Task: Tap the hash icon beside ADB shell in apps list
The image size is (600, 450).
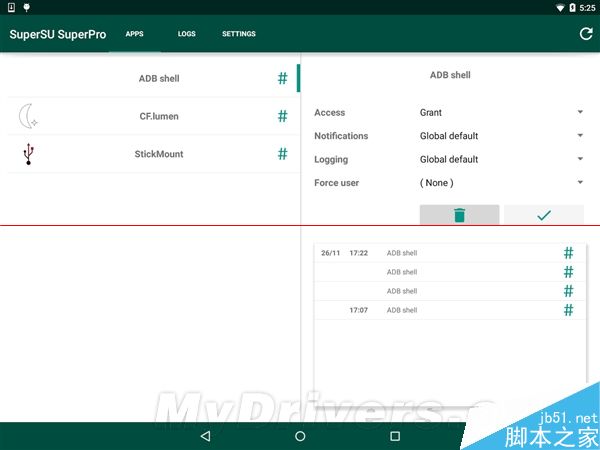Action: (282, 78)
